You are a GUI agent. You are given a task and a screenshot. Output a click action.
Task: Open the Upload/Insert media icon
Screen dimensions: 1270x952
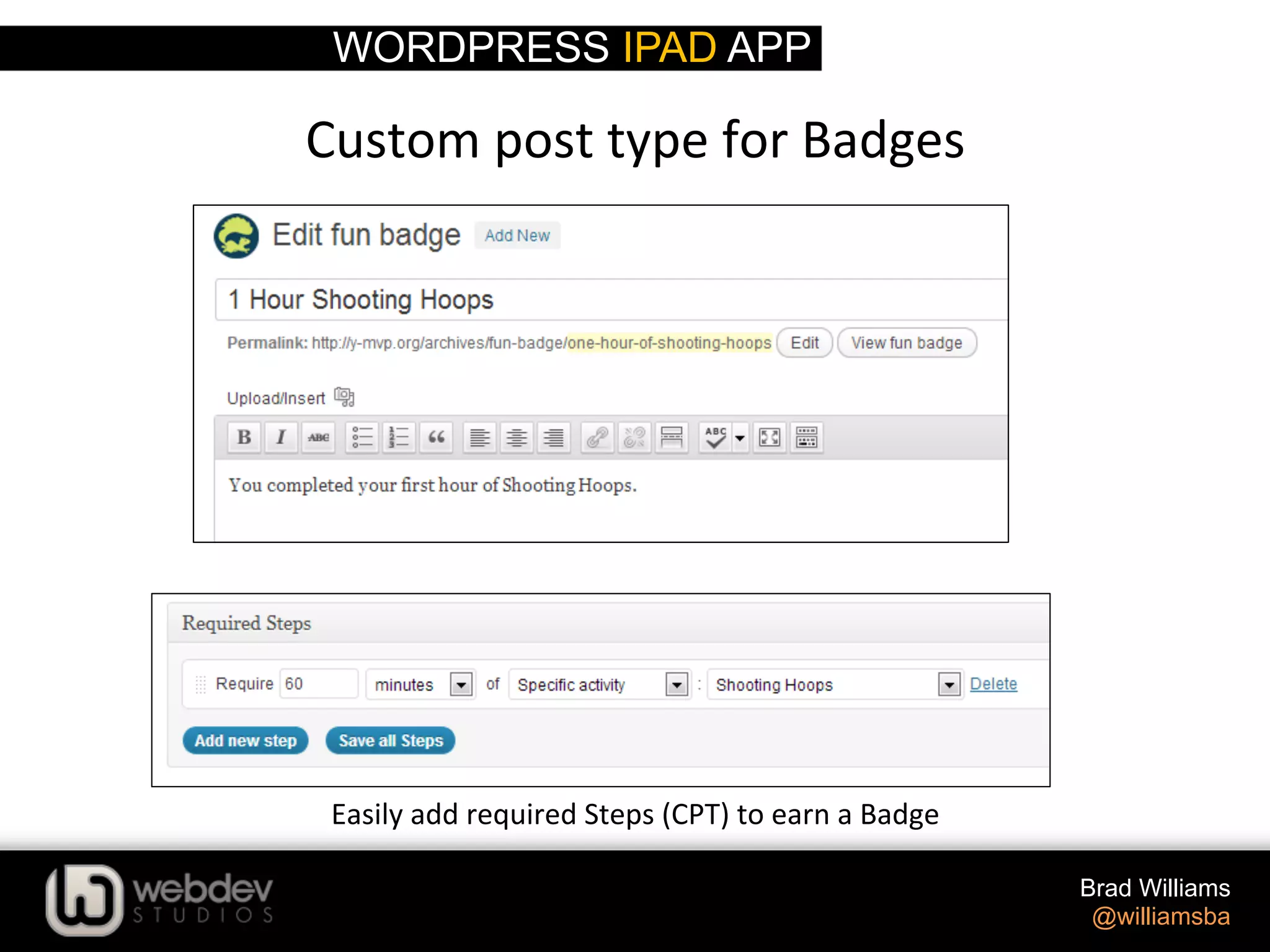(x=344, y=397)
